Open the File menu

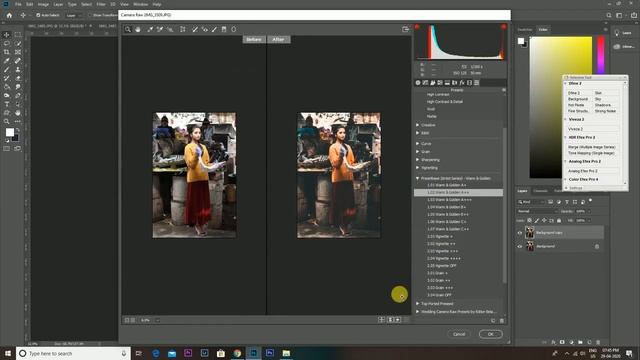coord(18,4)
